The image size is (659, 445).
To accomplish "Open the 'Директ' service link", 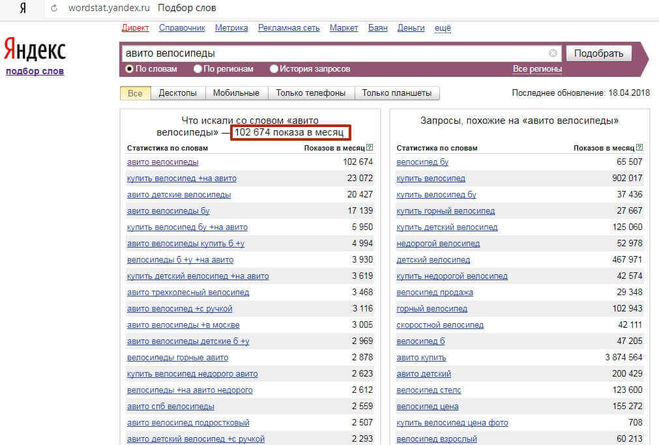I will 135,28.
